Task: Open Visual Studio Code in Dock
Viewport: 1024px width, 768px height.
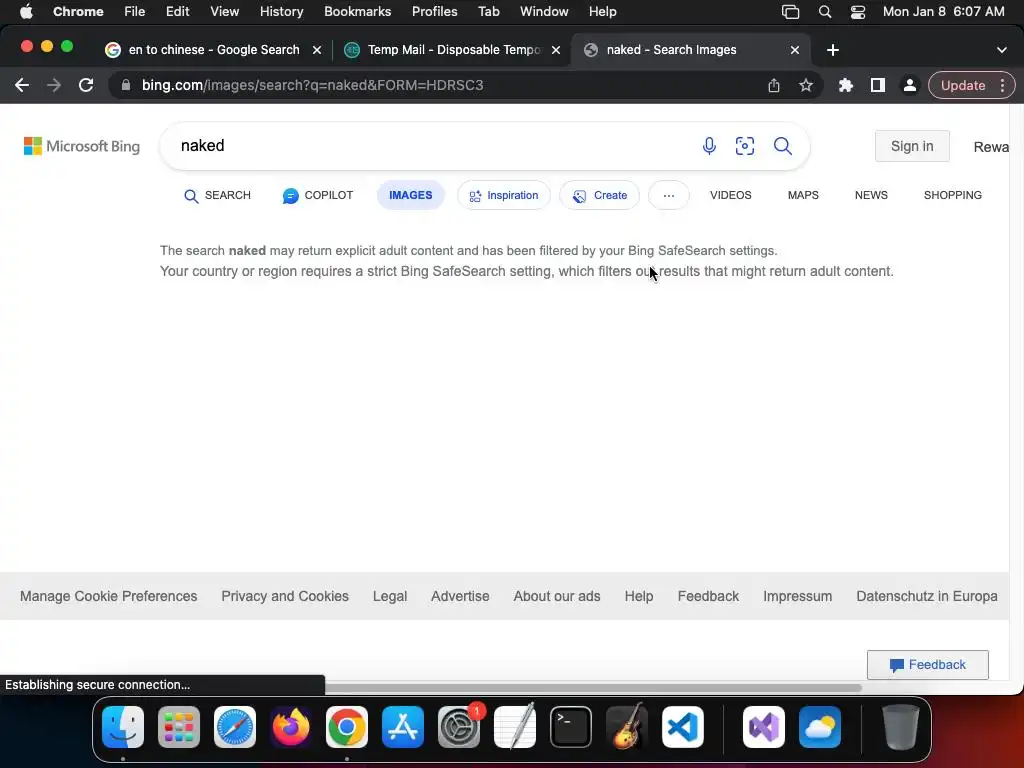Action: click(682, 727)
